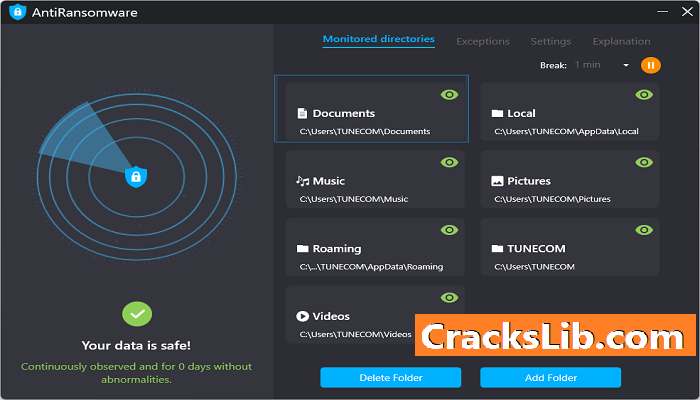Click the Roaming folder icon
Screen dimensions: 700x400
coord(302,249)
